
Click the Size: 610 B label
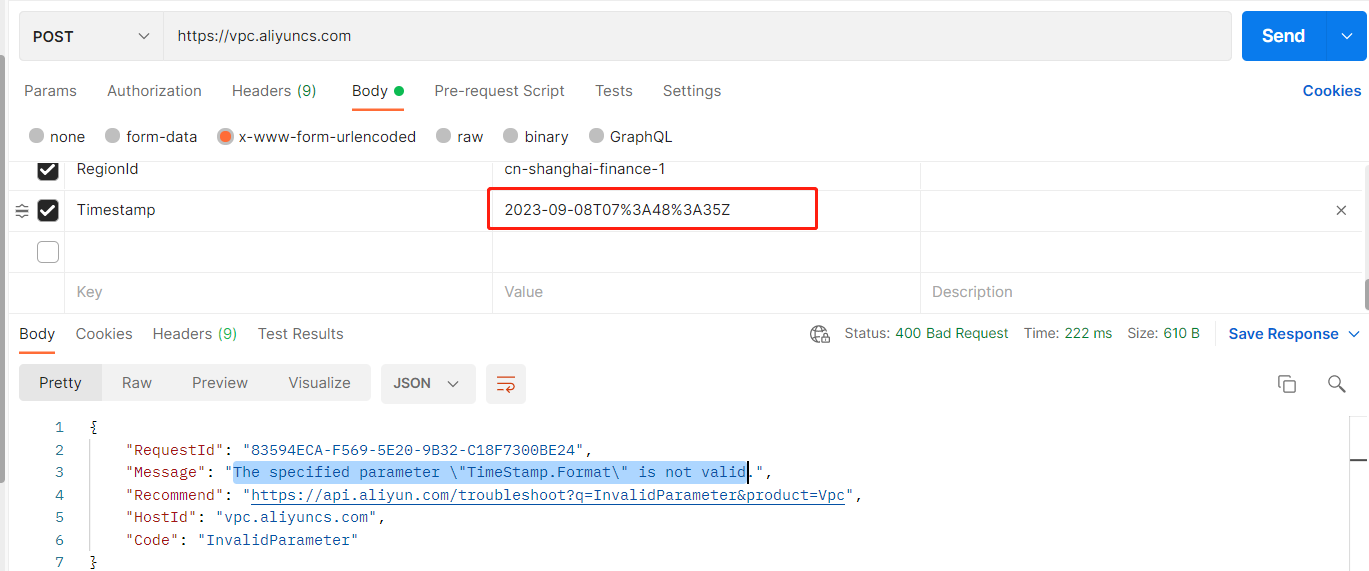pos(1163,334)
